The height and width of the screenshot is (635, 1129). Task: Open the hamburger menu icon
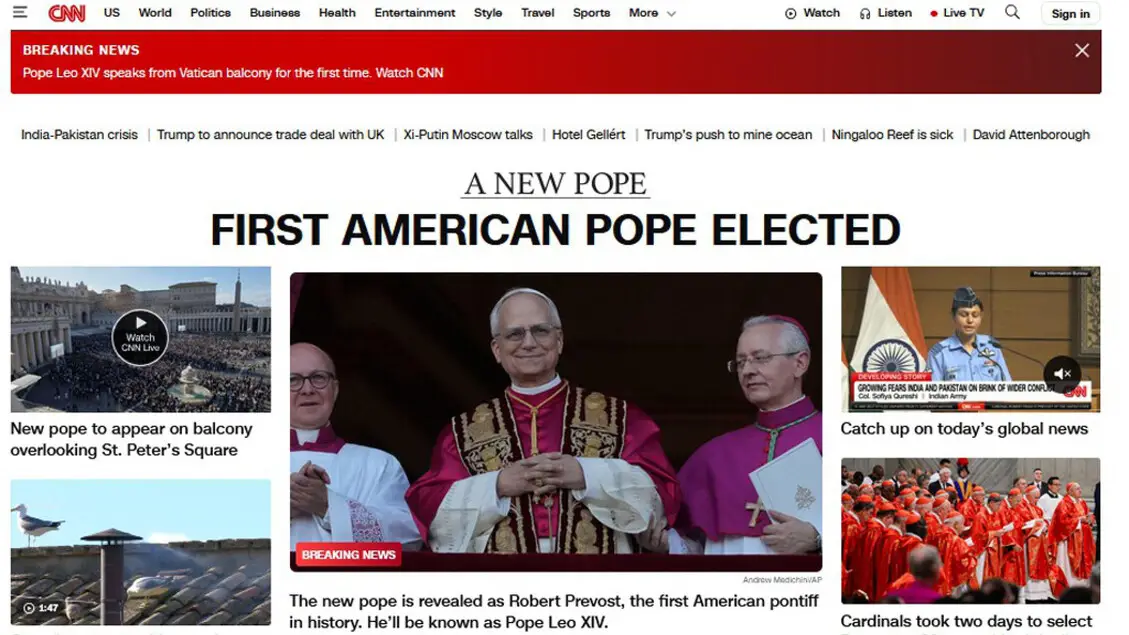point(19,12)
